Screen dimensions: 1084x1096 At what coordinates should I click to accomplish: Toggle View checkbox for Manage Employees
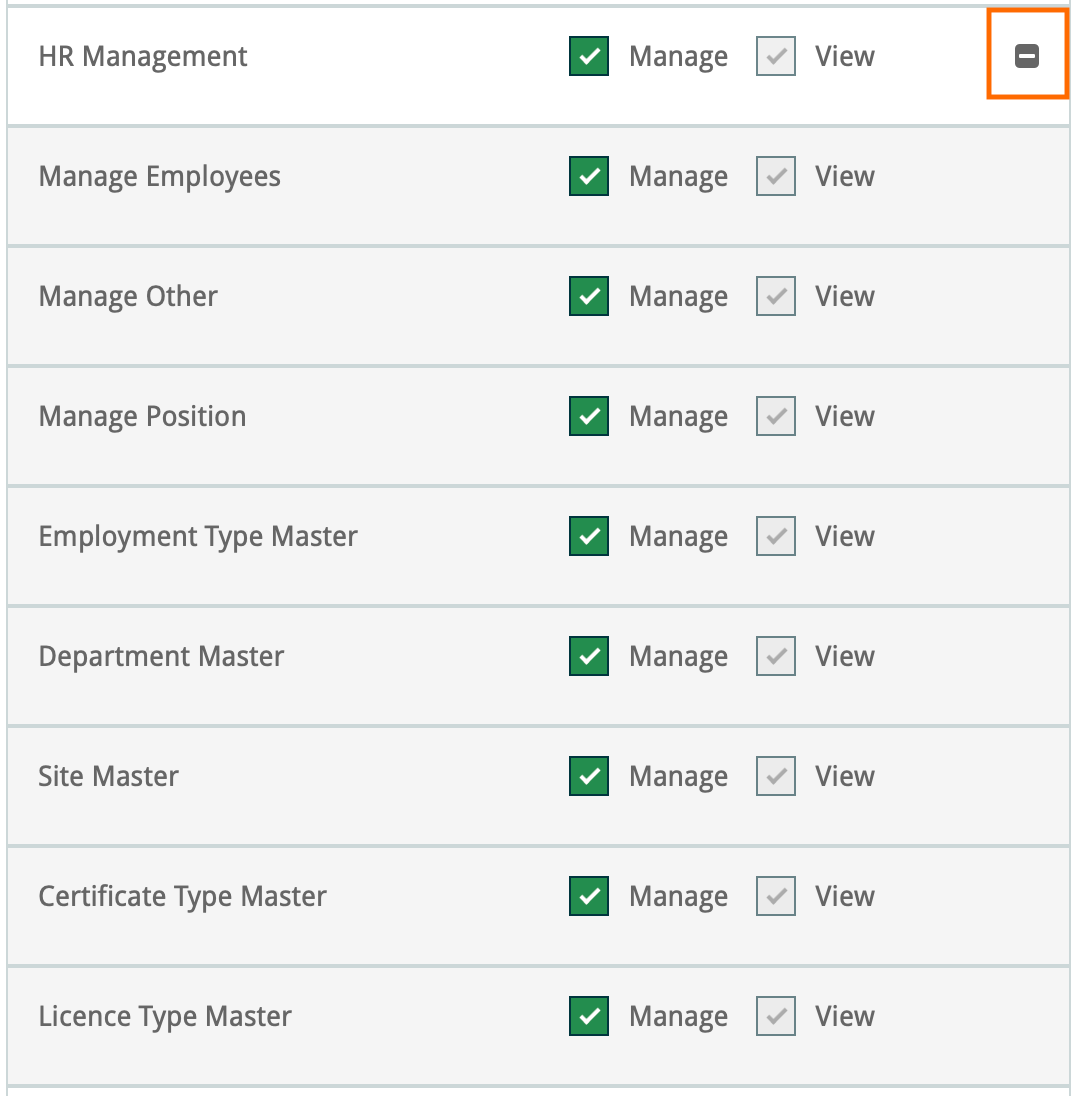coord(775,177)
